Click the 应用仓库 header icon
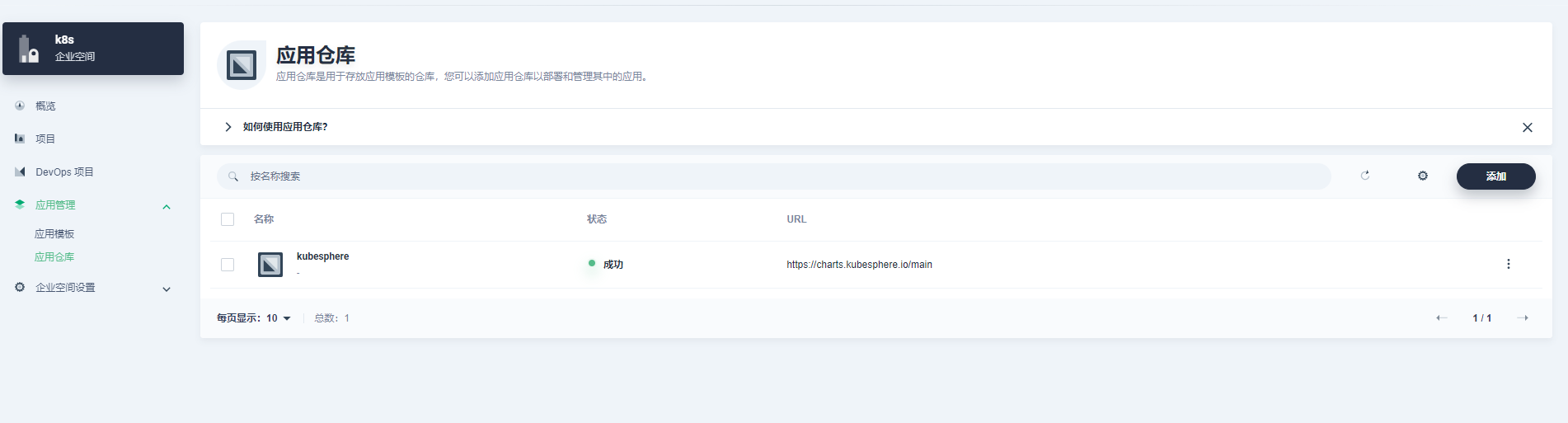The width and height of the screenshot is (1568, 423). click(x=242, y=64)
